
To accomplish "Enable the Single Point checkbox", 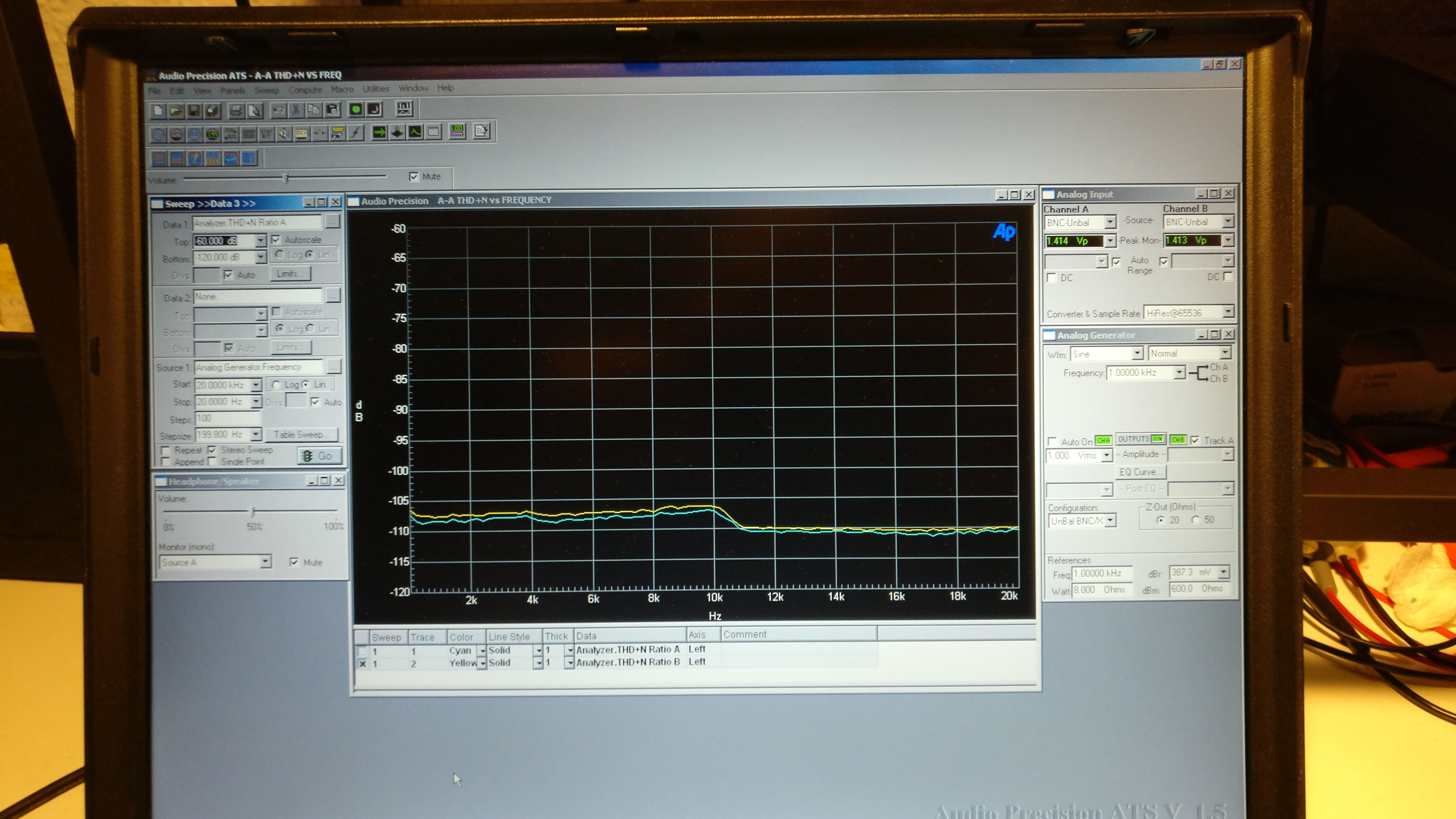I will tap(212, 462).
